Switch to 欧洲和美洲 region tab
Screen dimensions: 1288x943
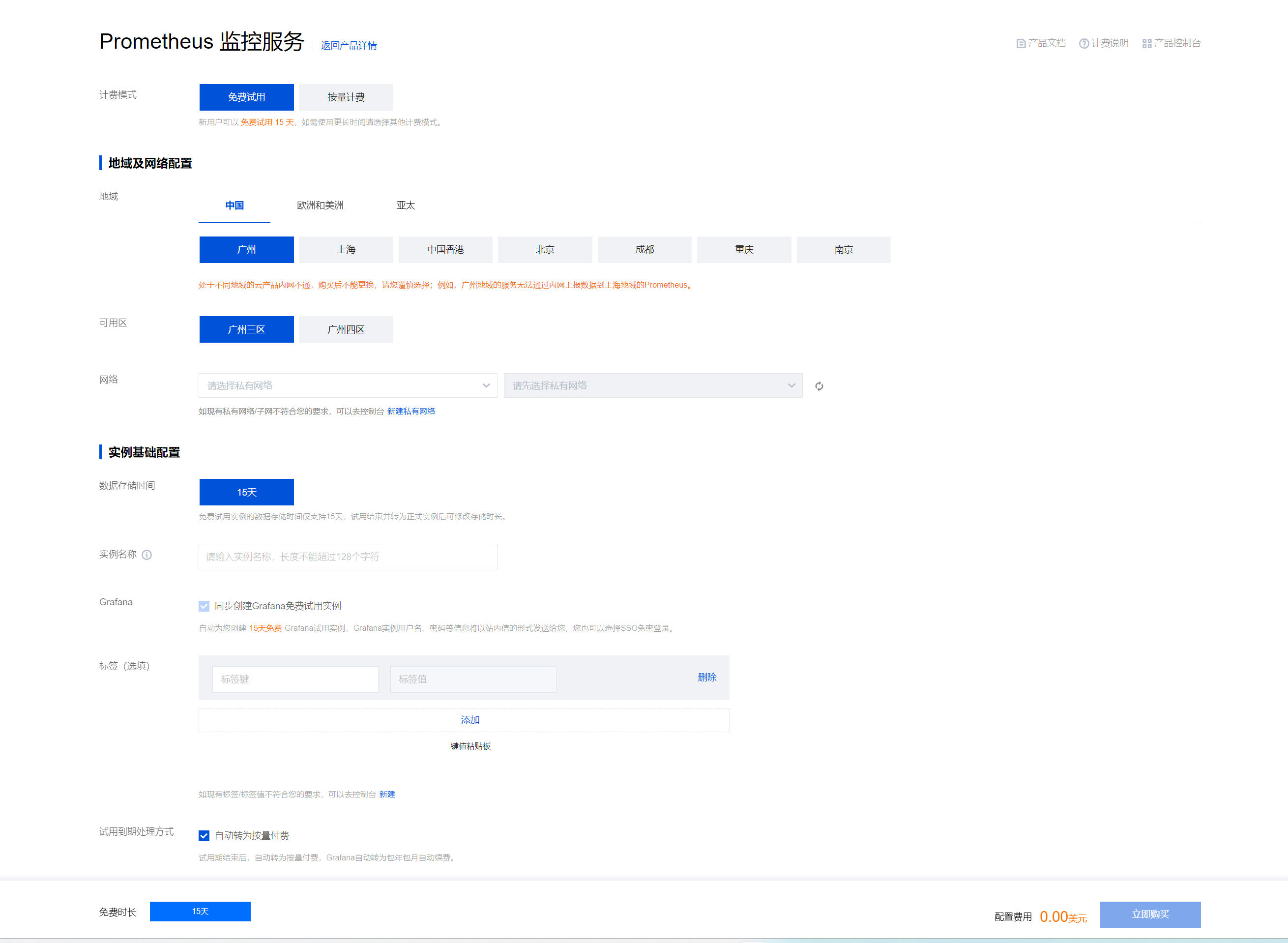coord(320,206)
